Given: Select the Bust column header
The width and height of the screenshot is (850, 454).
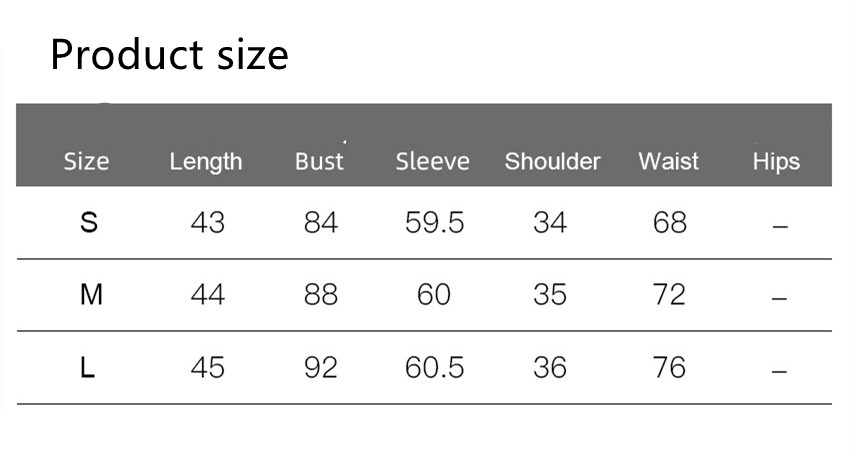Looking at the screenshot, I should (319, 162).
